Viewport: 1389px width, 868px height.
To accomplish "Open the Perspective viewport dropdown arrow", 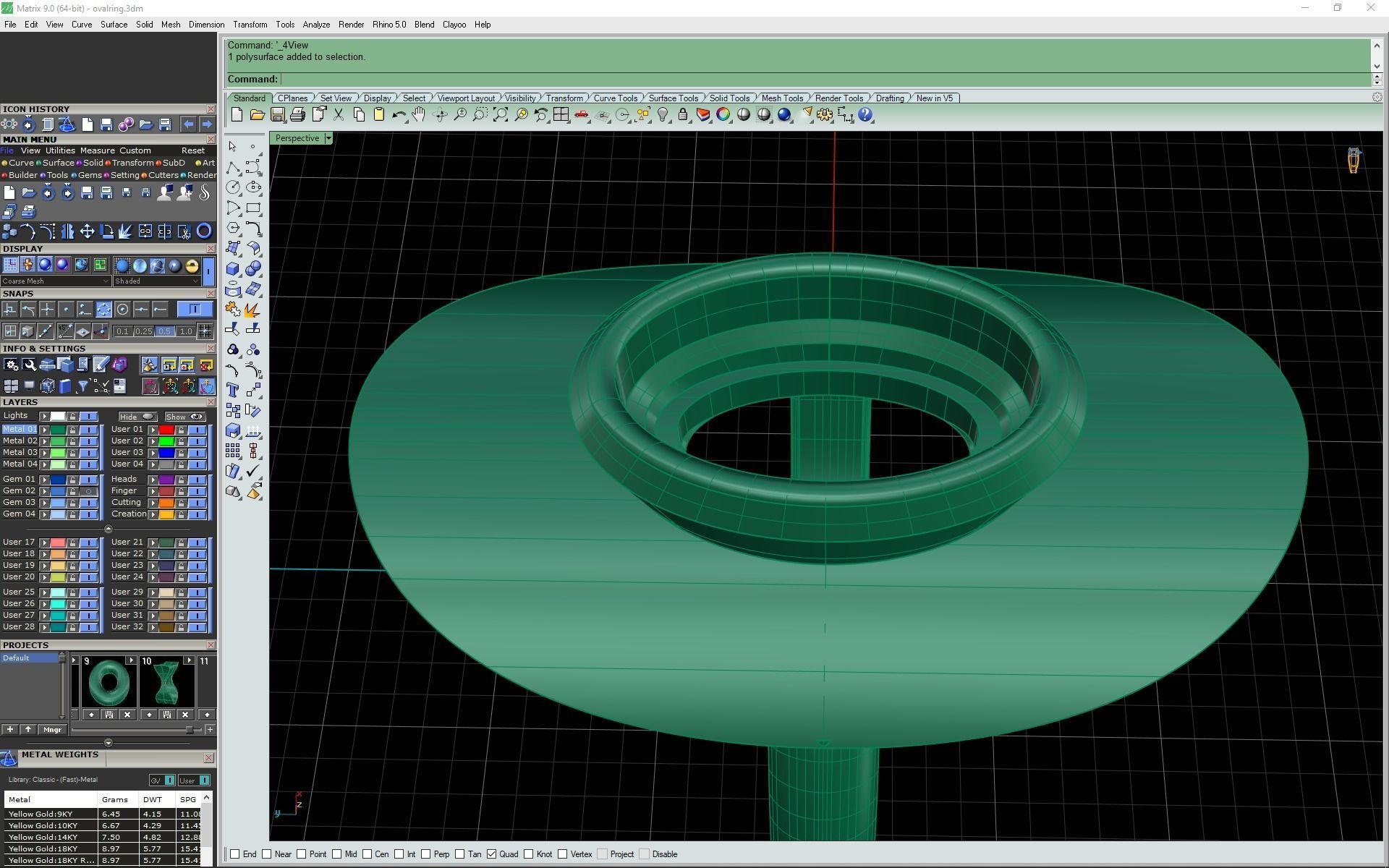I will pyautogui.click(x=328, y=138).
